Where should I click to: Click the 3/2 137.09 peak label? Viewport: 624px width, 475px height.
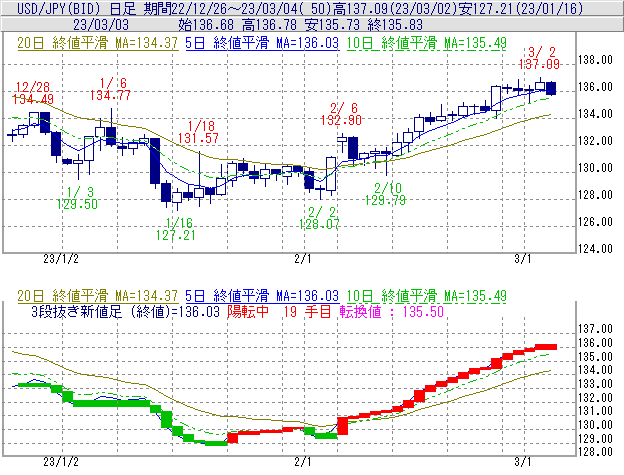click(x=539, y=58)
